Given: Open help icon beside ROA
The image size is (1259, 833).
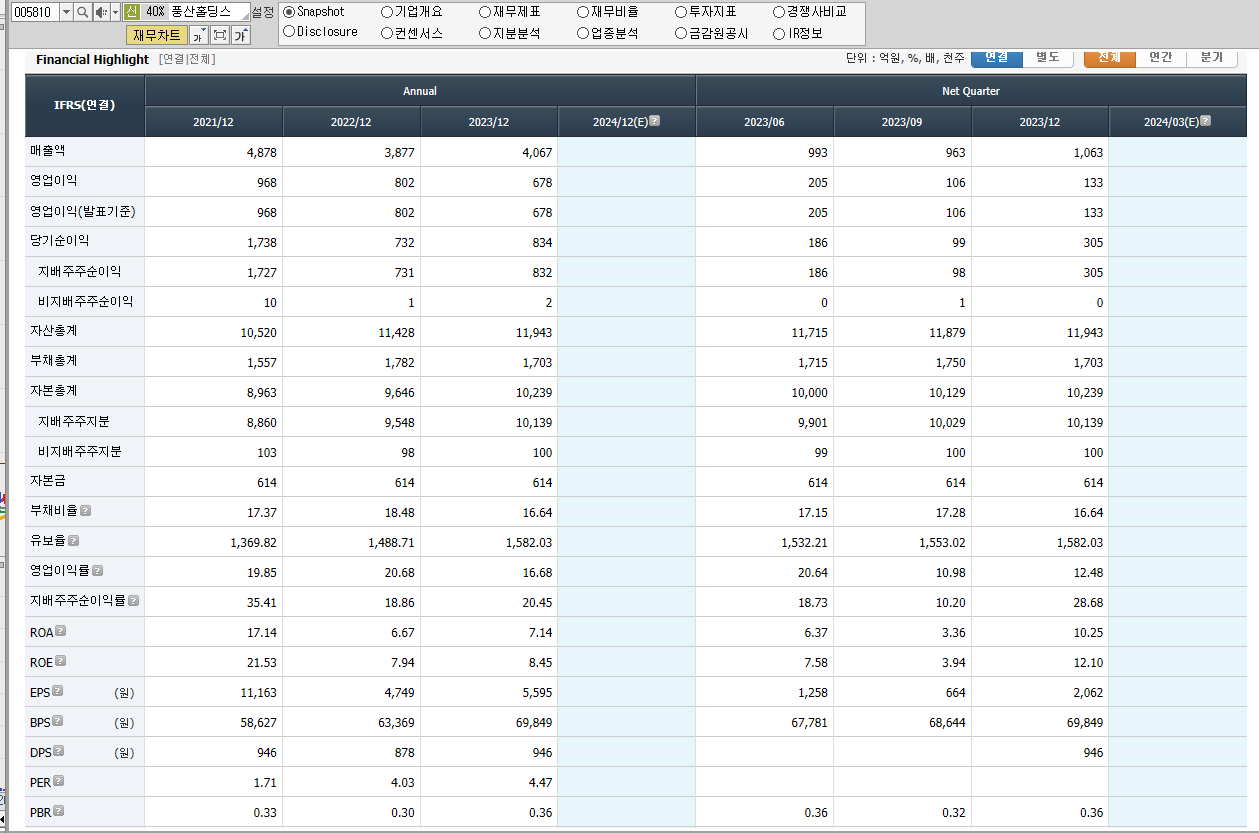Looking at the screenshot, I should pos(60,631).
